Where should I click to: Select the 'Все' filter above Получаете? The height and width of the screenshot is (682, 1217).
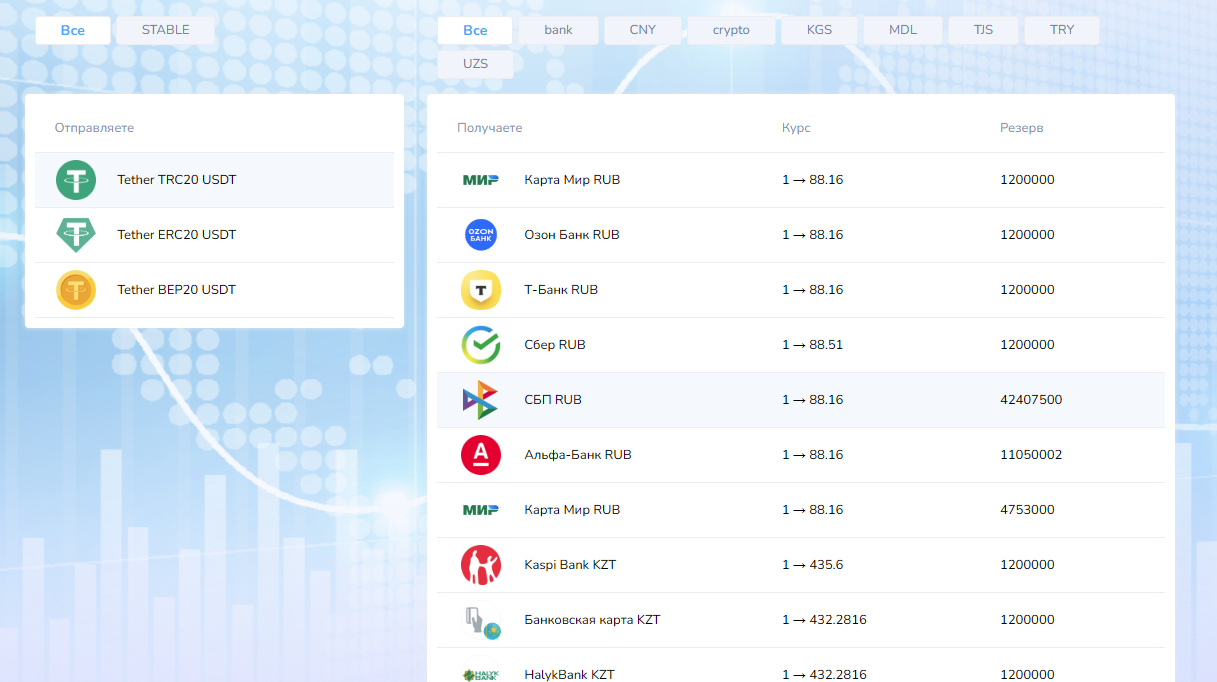475,30
